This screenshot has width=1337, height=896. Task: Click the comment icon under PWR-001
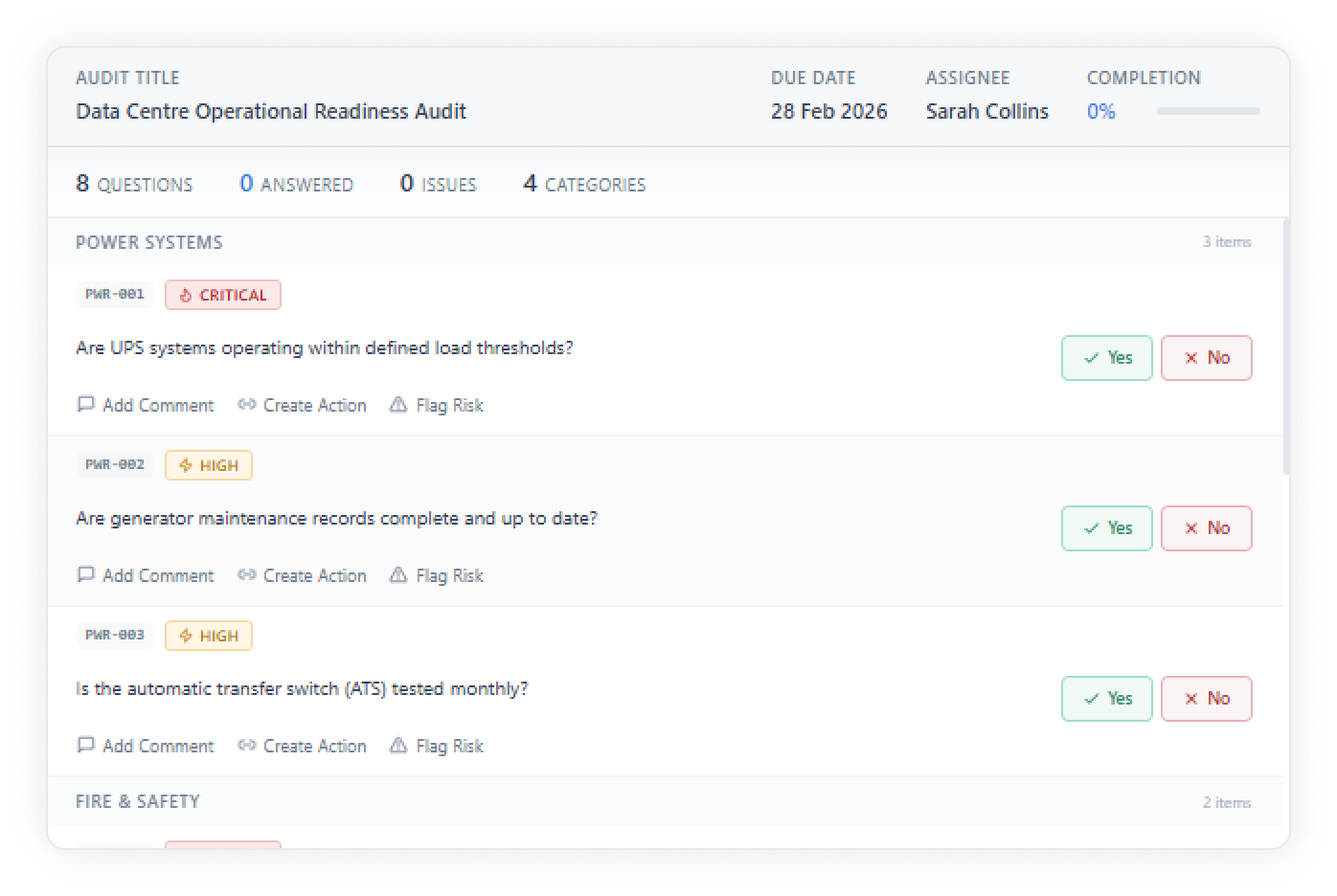click(x=85, y=405)
